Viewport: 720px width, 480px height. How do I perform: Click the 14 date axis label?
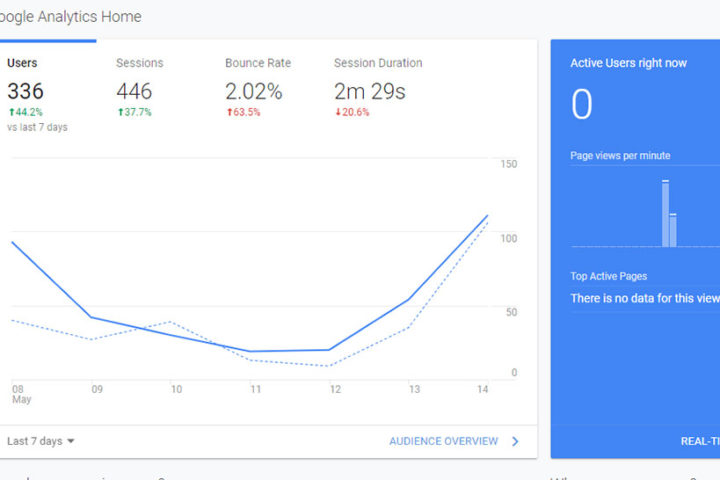(482, 390)
